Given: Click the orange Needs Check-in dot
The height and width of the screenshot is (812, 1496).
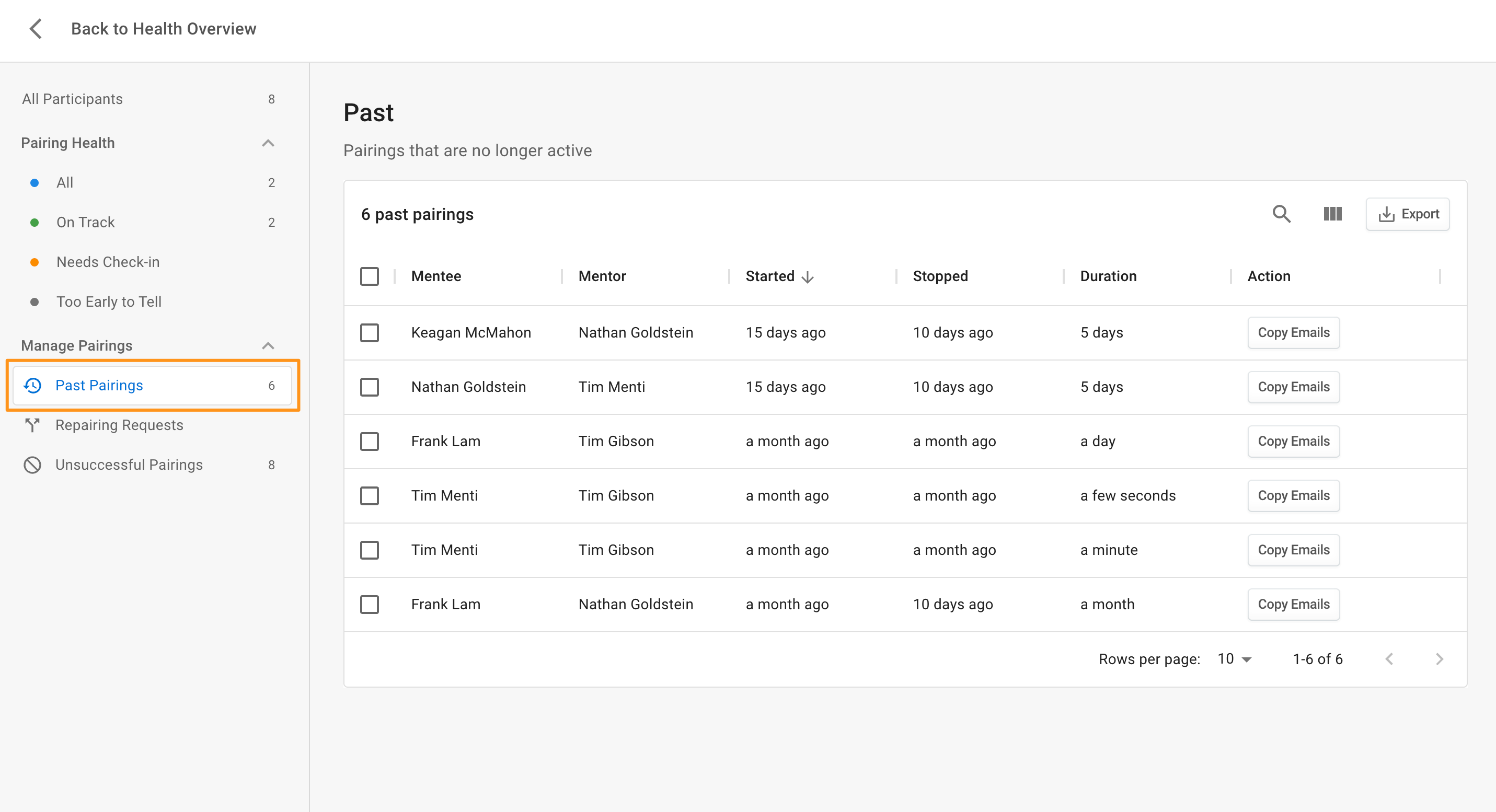Looking at the screenshot, I should [34, 262].
